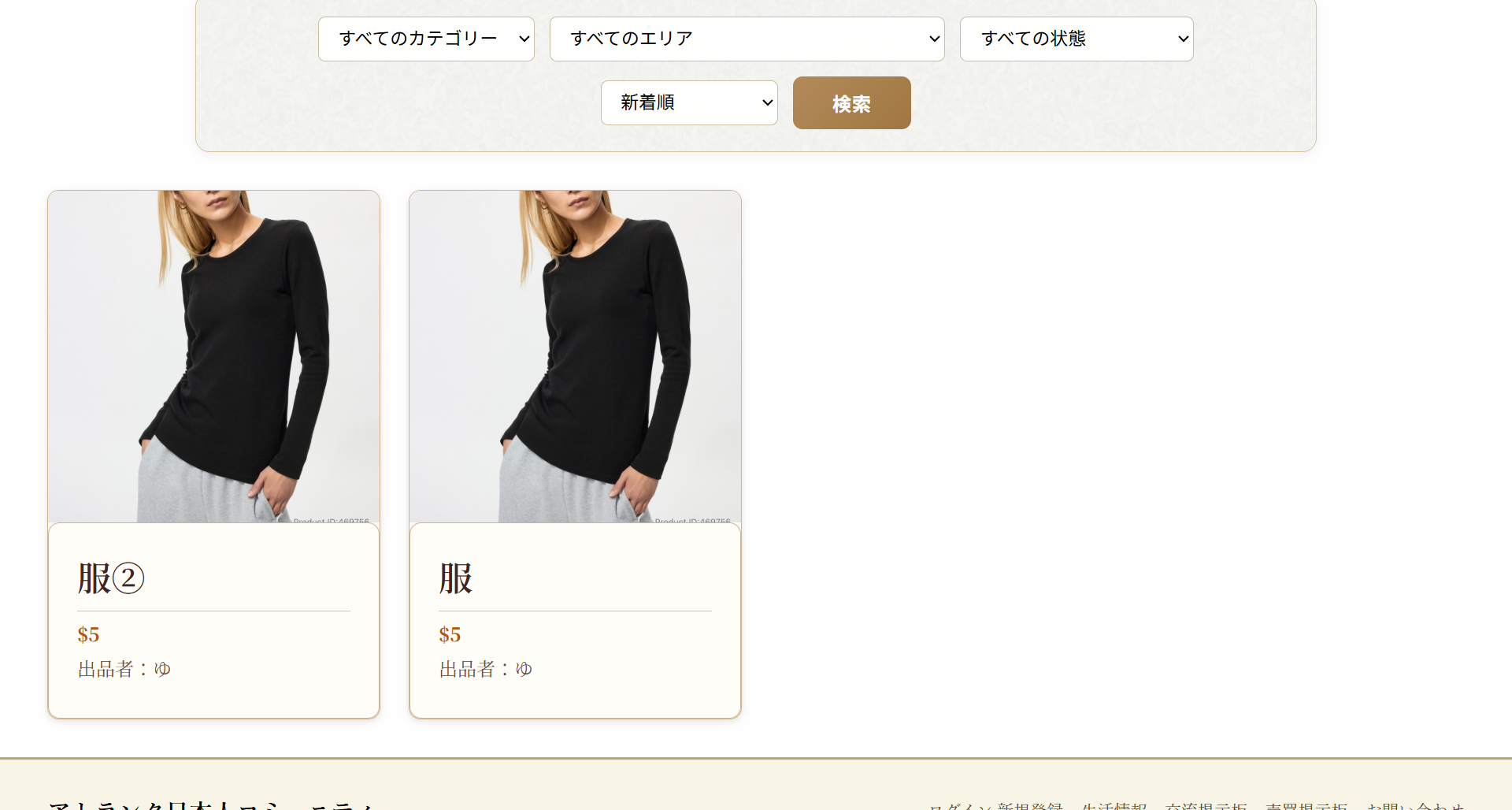Open the 服 product listing title

tap(456, 578)
